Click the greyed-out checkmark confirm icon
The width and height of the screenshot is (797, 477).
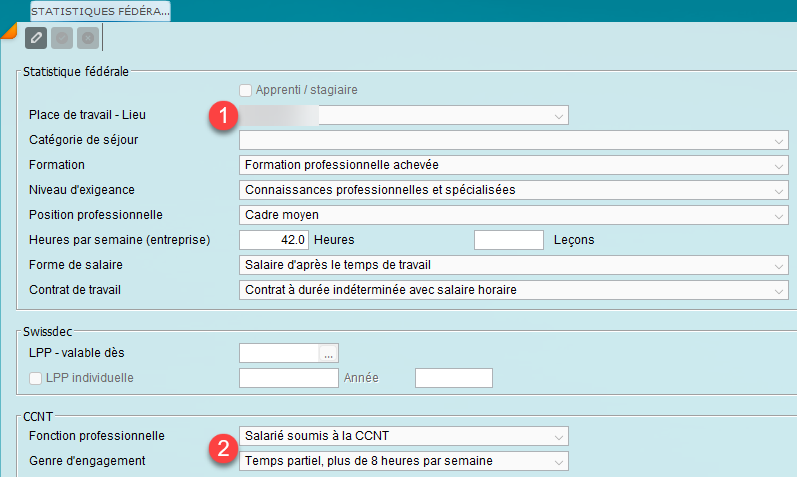point(62,38)
